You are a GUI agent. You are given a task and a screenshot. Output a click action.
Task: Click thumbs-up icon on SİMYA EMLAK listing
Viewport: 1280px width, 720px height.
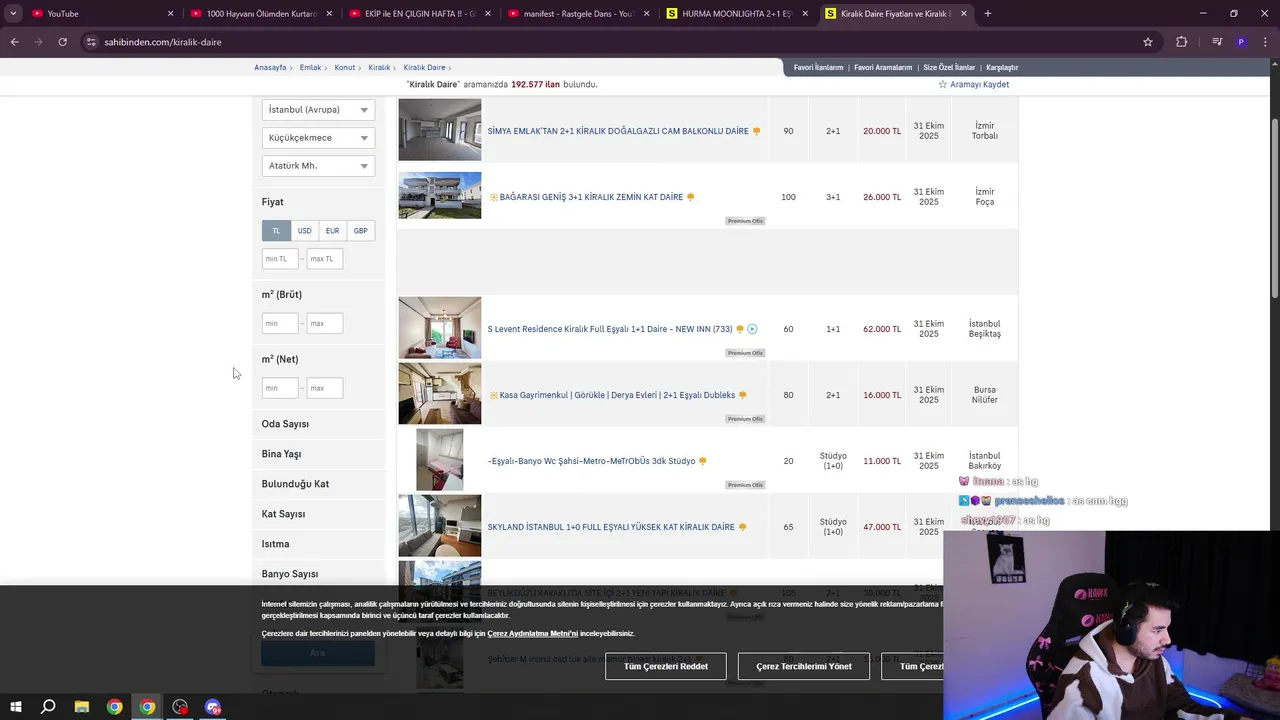(x=757, y=131)
